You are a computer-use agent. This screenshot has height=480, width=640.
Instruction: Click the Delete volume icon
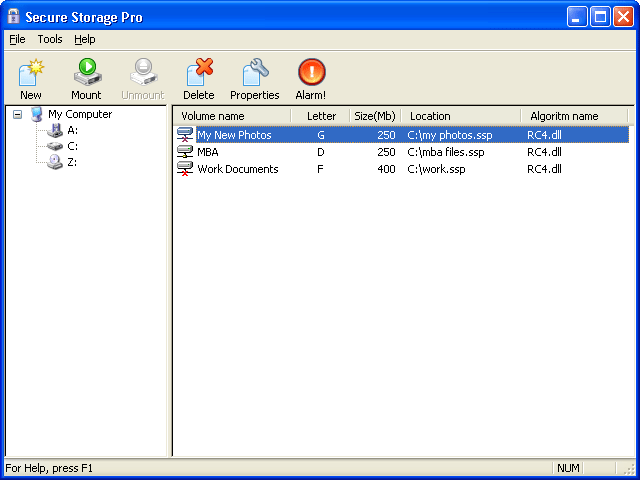[x=199, y=72]
